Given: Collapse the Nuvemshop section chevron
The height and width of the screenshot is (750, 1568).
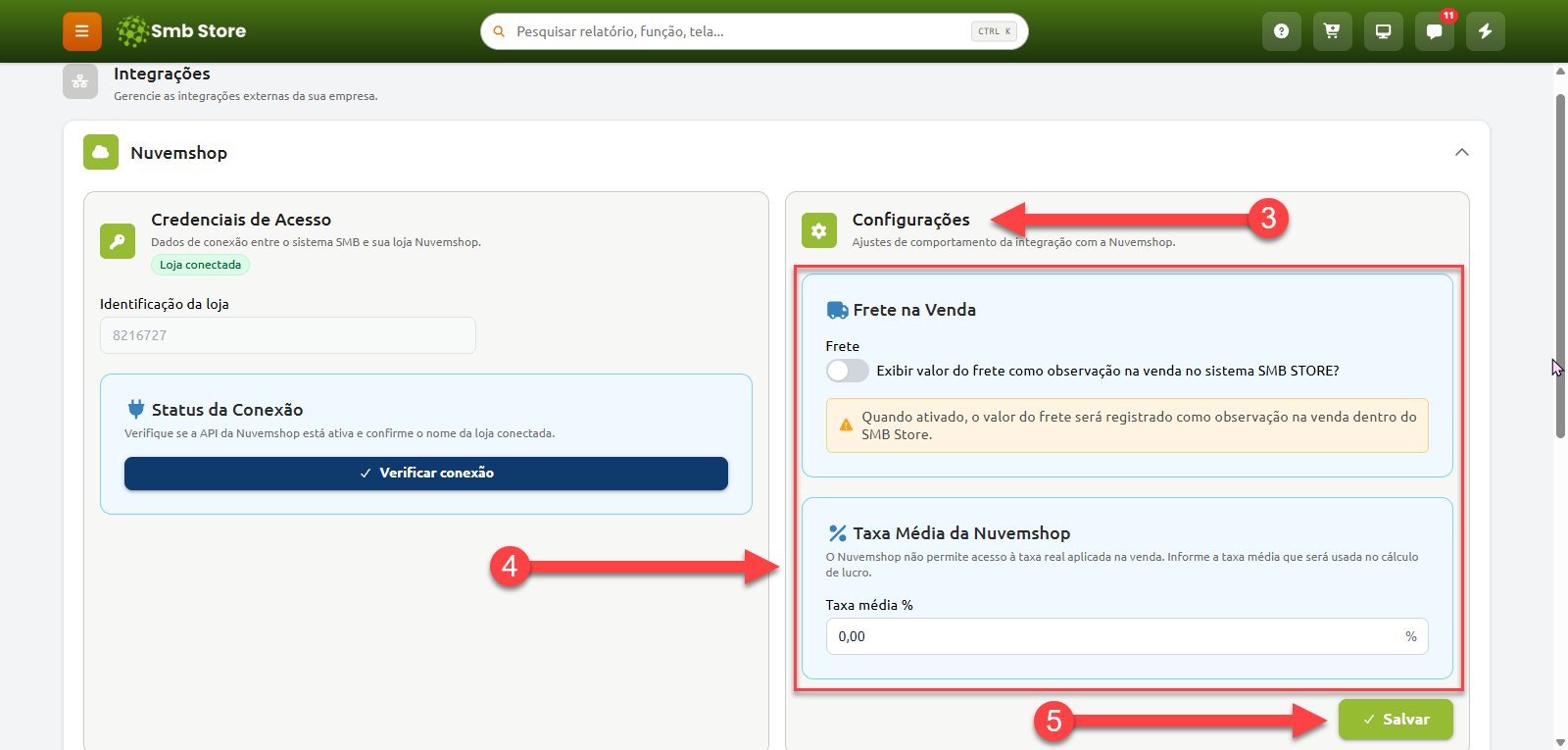Looking at the screenshot, I should pos(1461,152).
